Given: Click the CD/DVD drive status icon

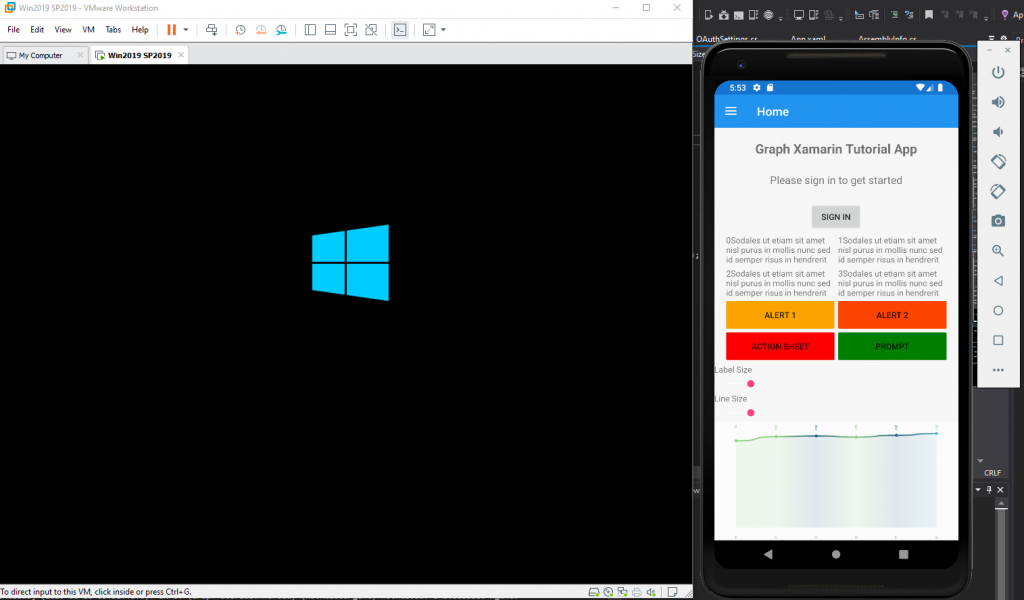Looking at the screenshot, I should click(x=608, y=592).
